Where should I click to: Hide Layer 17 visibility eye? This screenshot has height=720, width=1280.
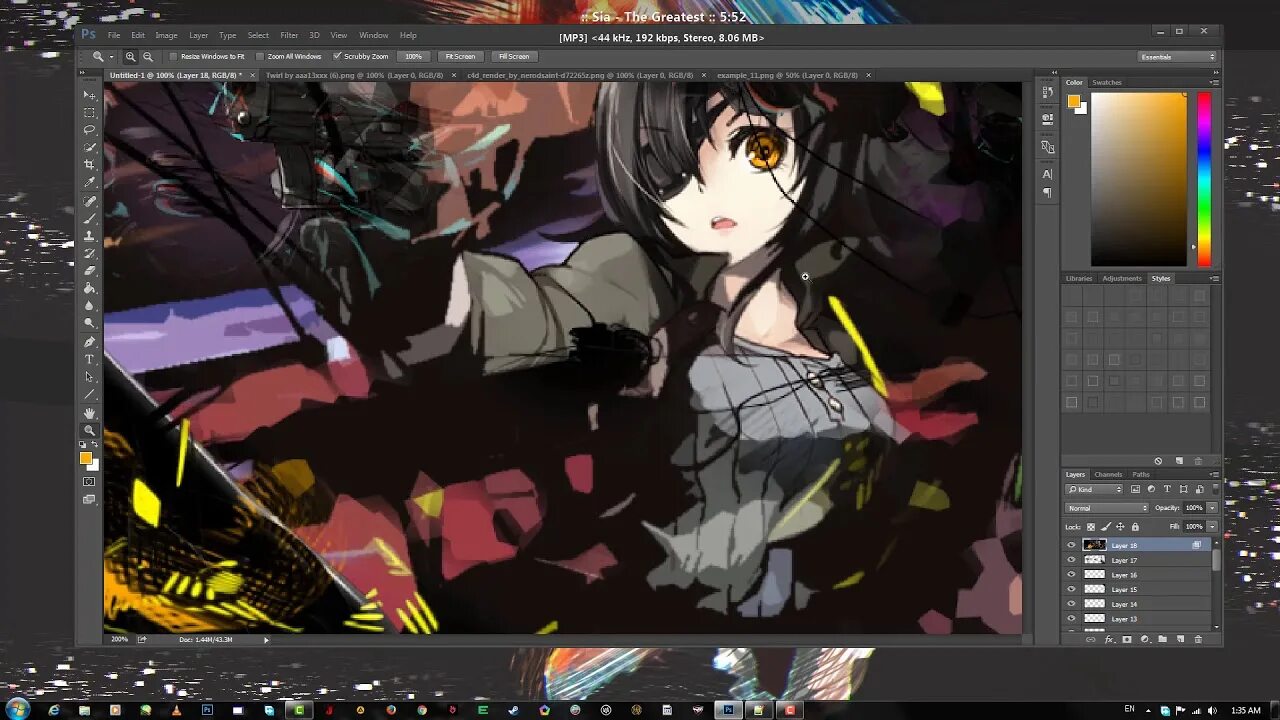[1071, 560]
